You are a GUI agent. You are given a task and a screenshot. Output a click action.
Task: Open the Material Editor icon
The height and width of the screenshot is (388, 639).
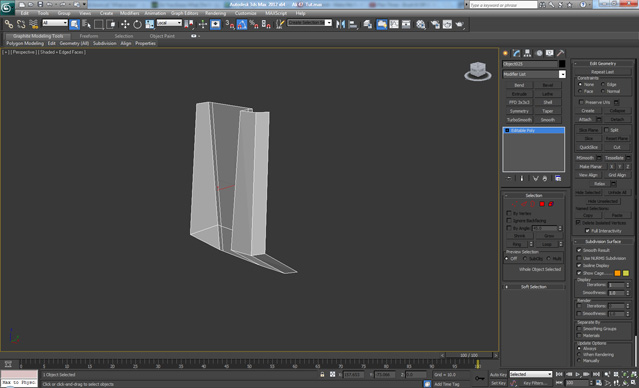(x=421, y=24)
